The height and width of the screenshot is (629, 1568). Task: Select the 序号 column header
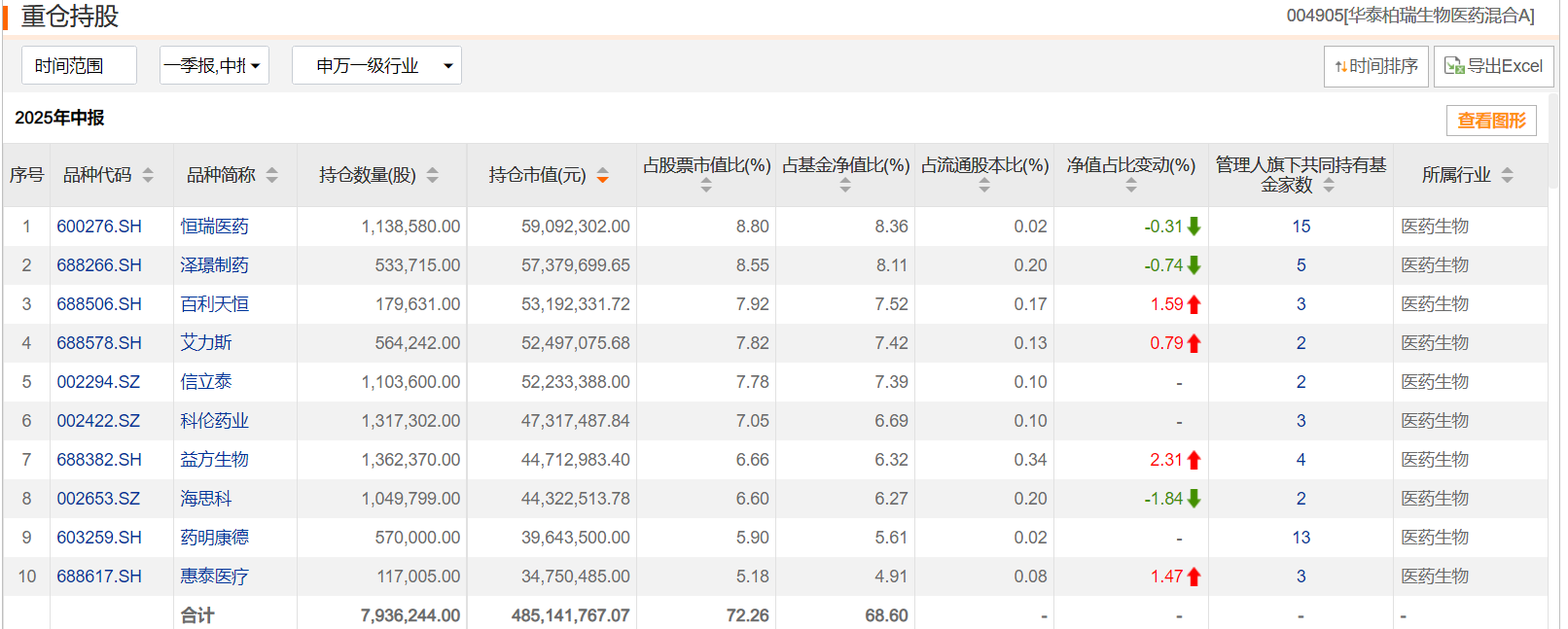[26, 175]
